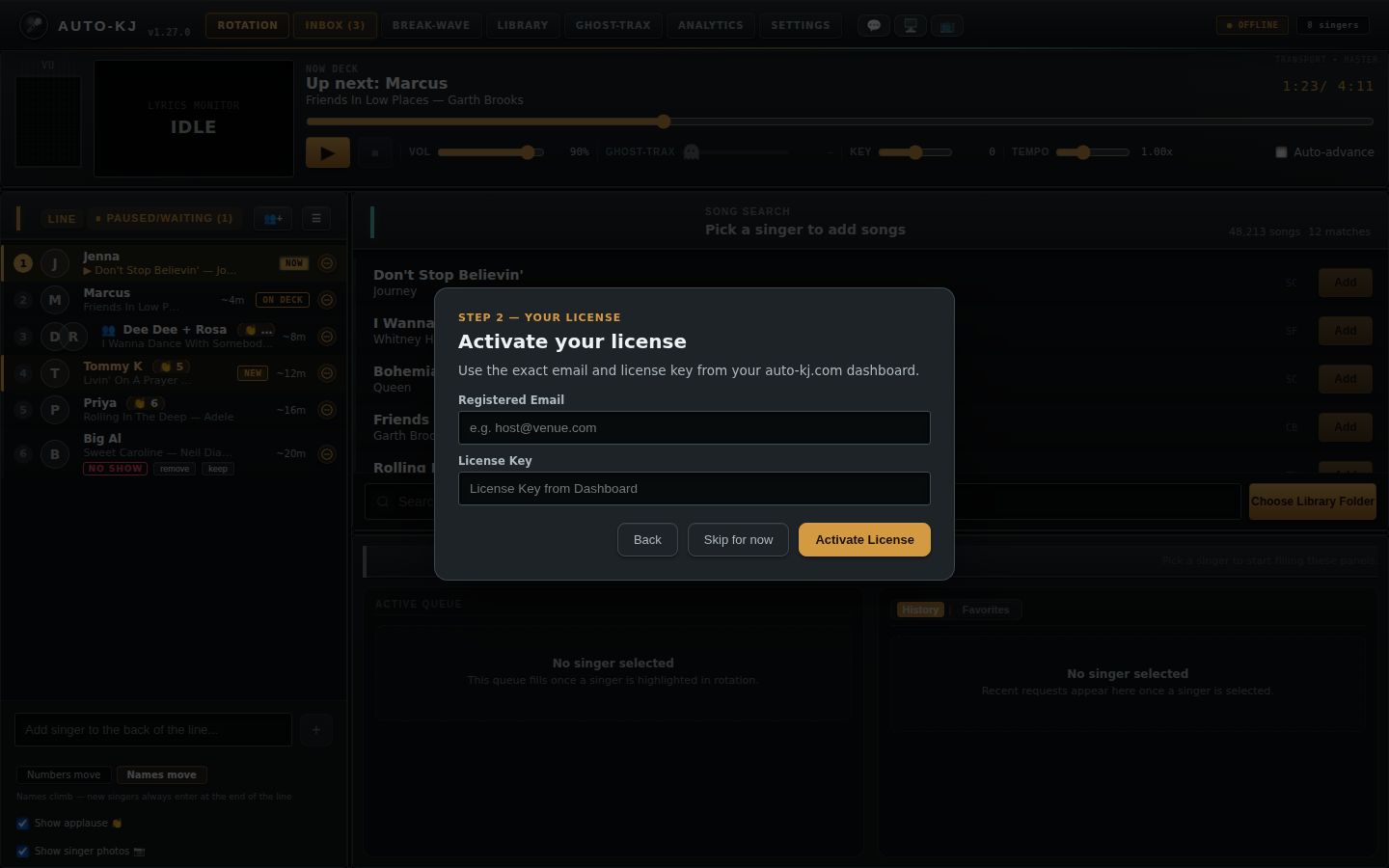
Task: Open the ANALYTICS tab
Action: (x=711, y=25)
